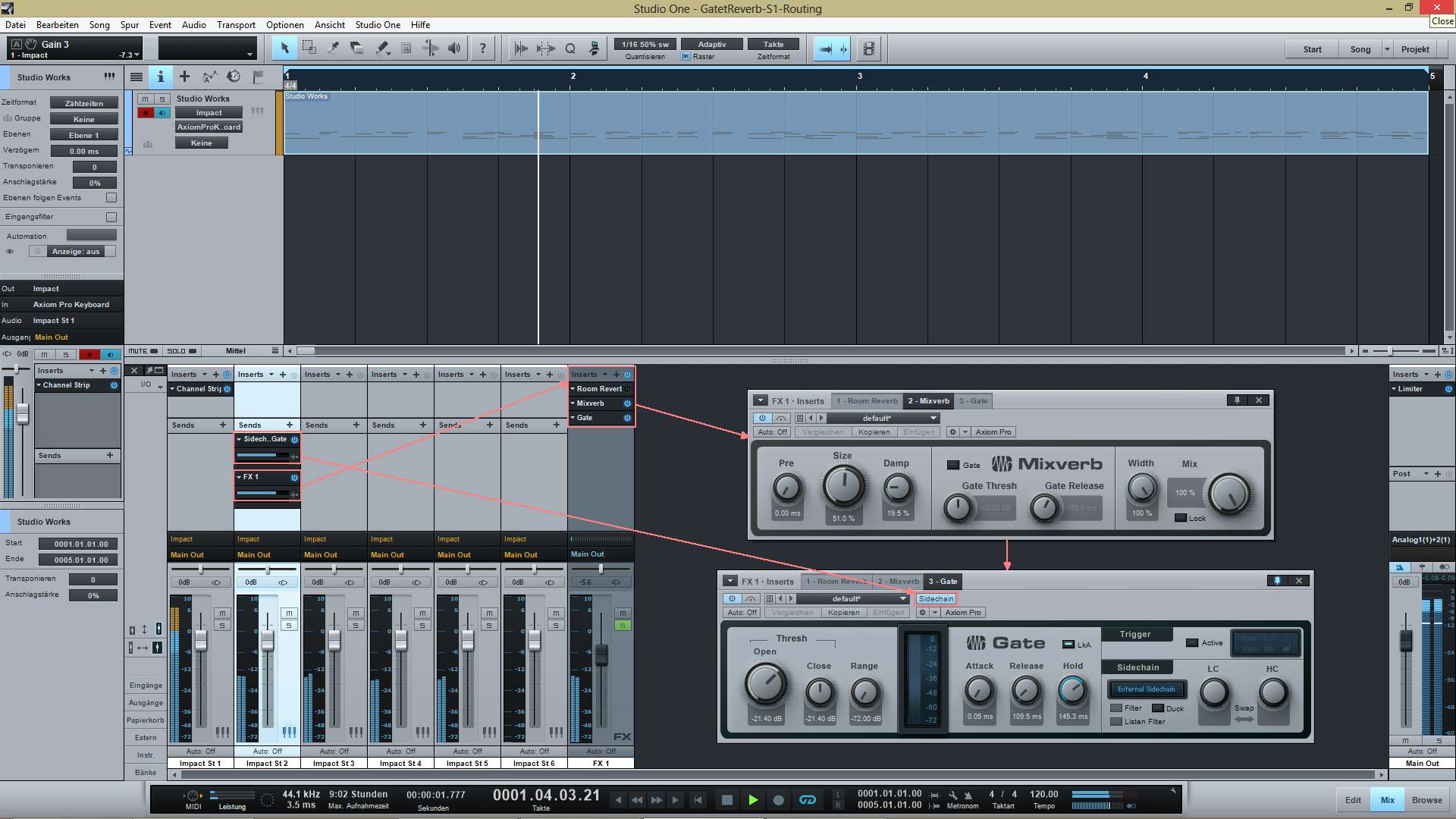
Task: Enable the Gate checkbox in Mixverb
Action: (953, 465)
